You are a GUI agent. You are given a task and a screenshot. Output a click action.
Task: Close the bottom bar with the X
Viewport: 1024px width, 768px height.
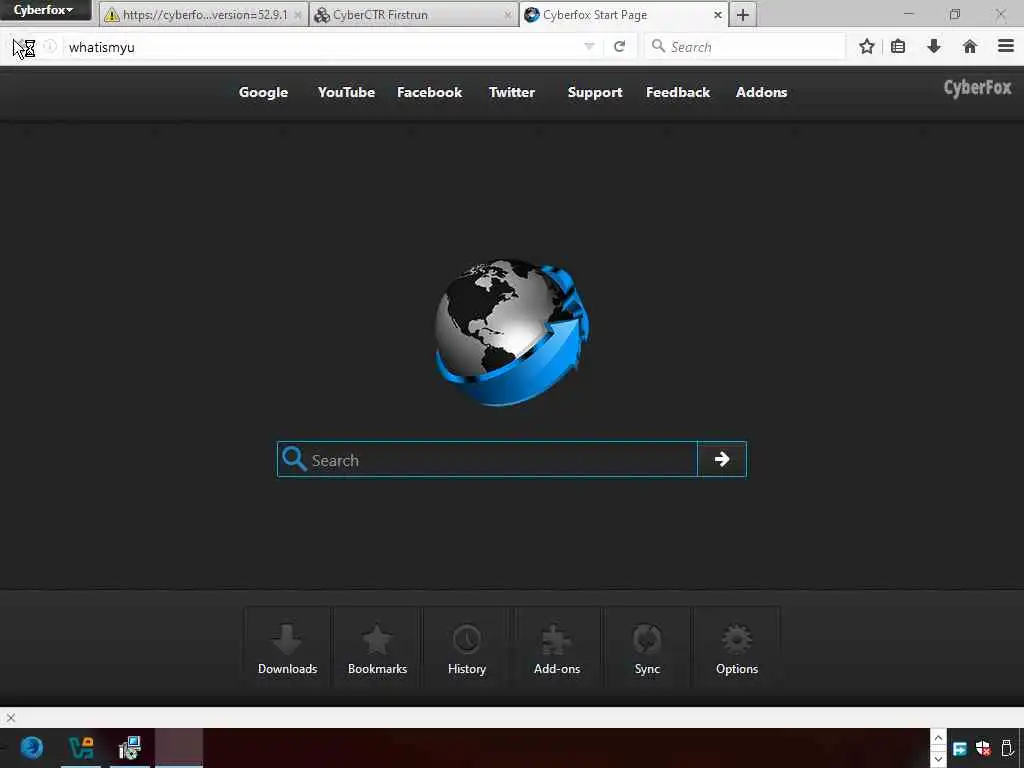(x=10, y=718)
